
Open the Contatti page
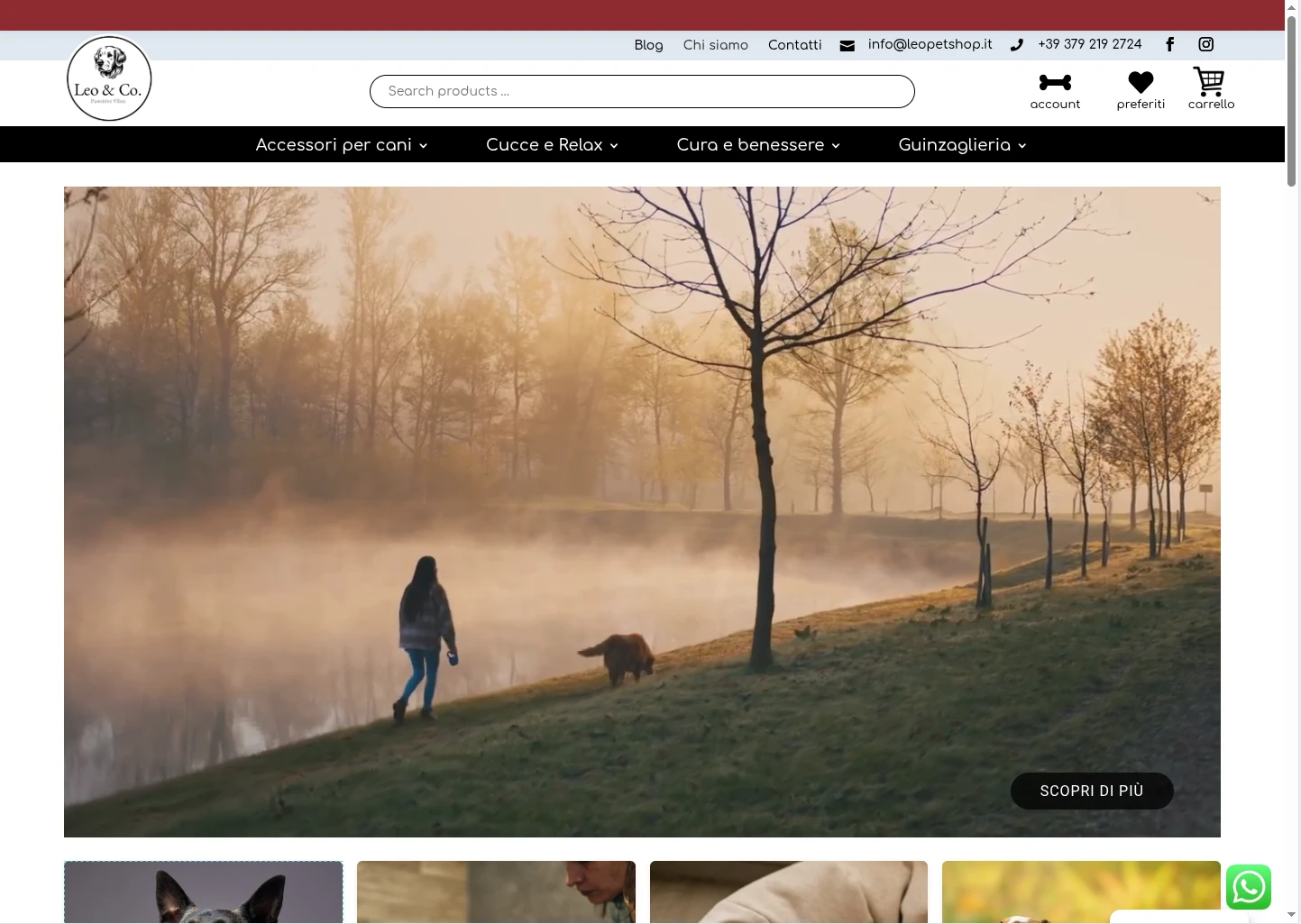coord(794,45)
